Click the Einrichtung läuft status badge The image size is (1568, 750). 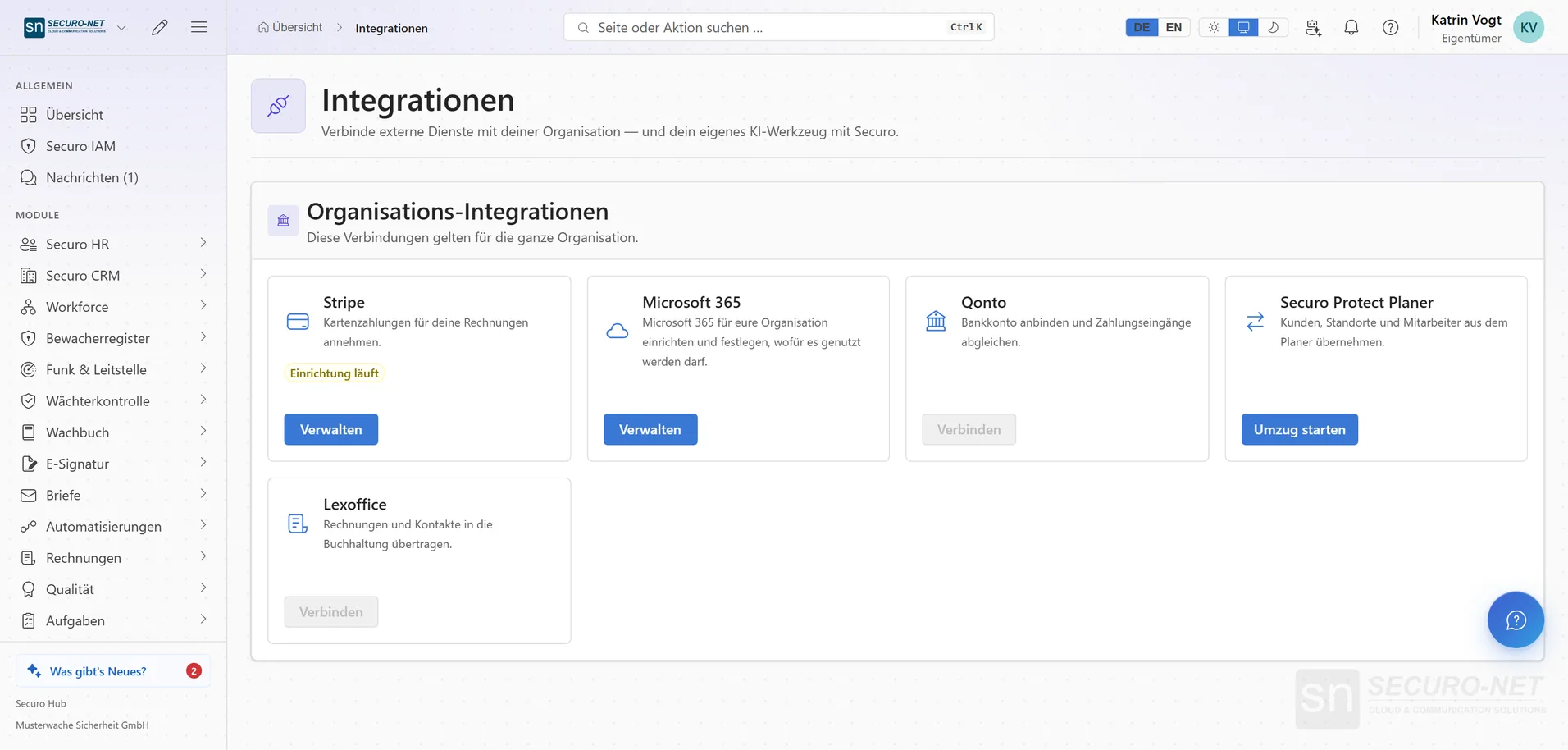click(335, 373)
